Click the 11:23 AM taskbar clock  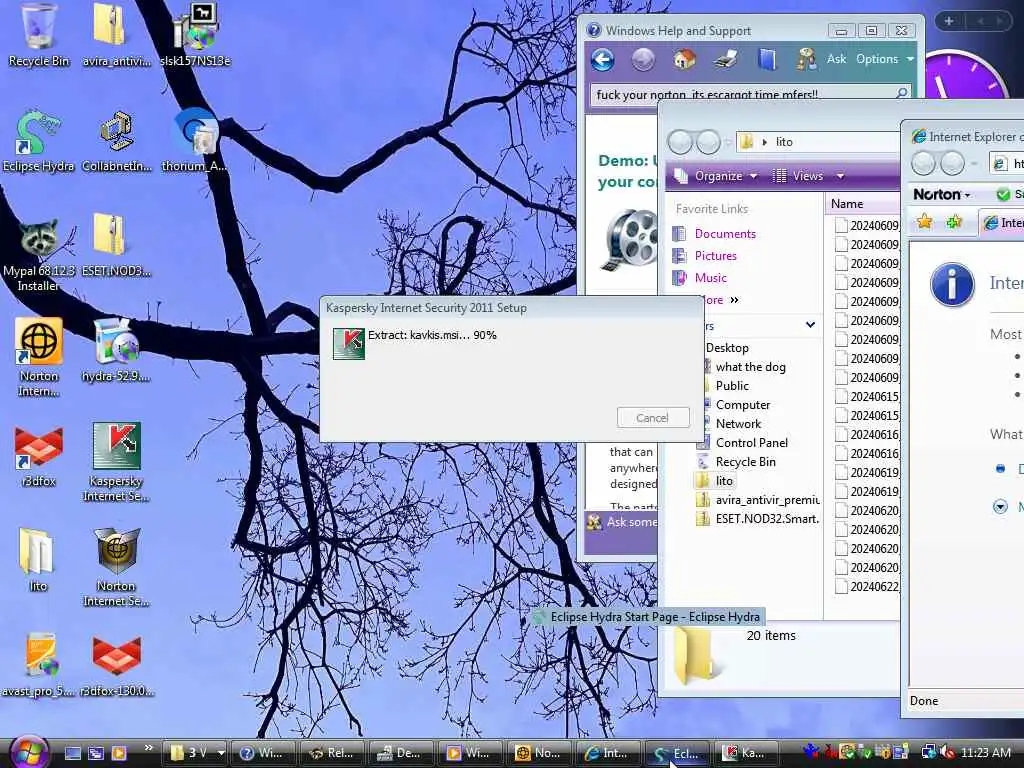(x=985, y=753)
